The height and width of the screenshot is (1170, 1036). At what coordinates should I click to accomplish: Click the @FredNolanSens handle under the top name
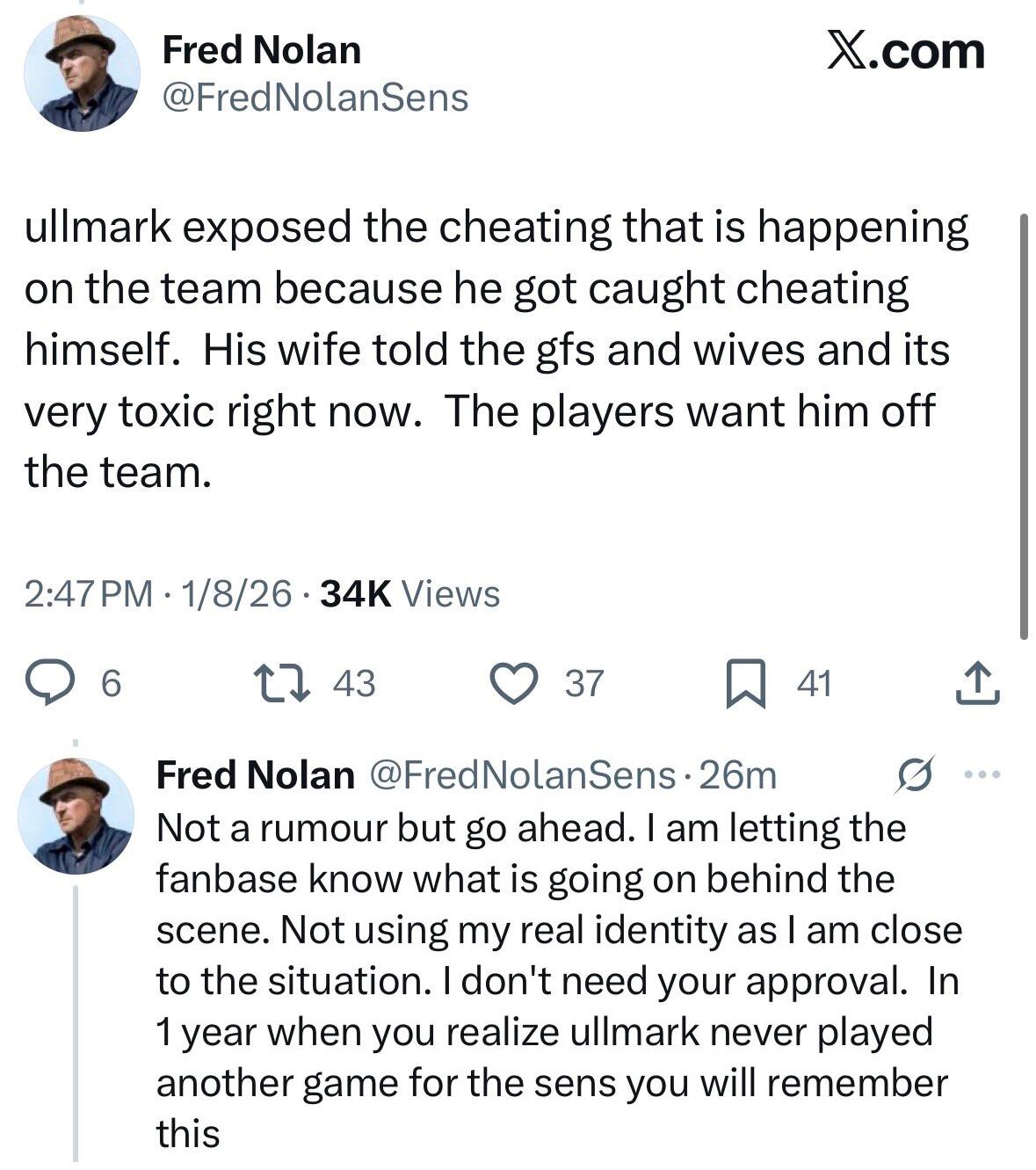click(x=315, y=98)
